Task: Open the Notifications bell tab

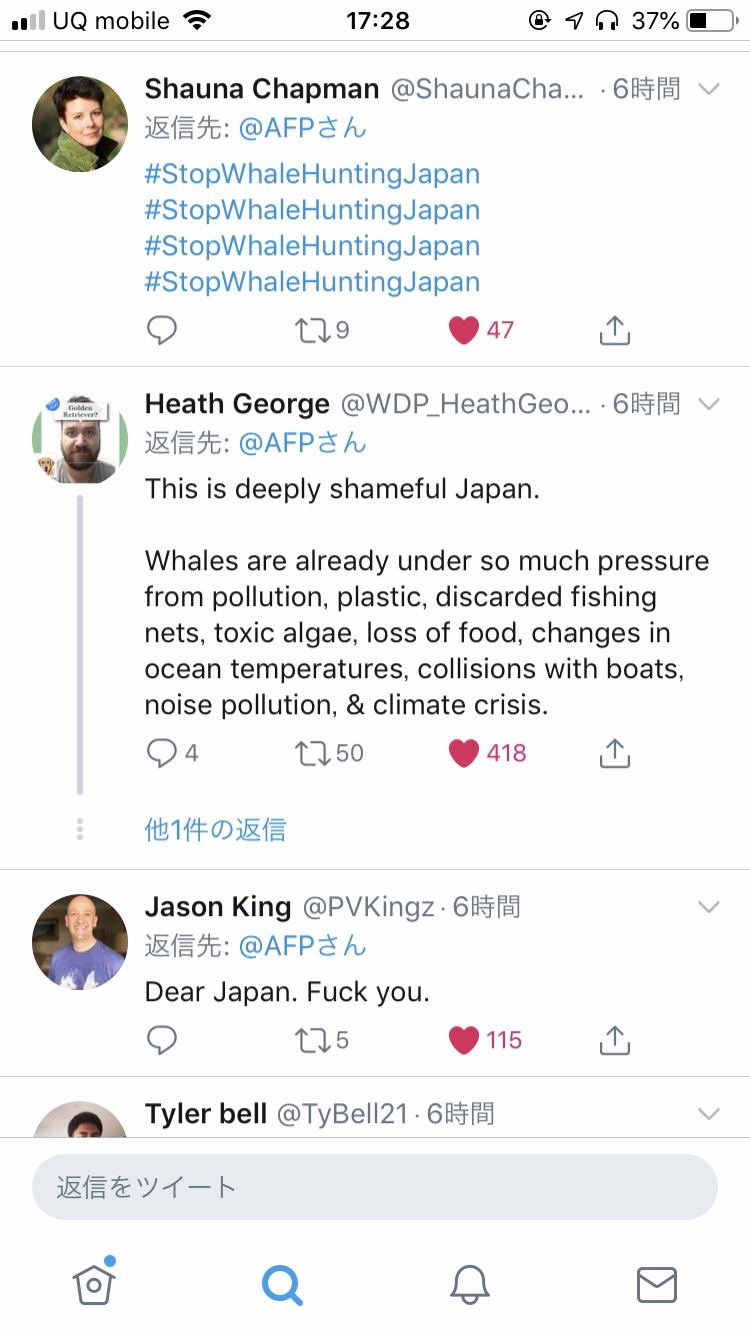Action: tap(469, 1283)
